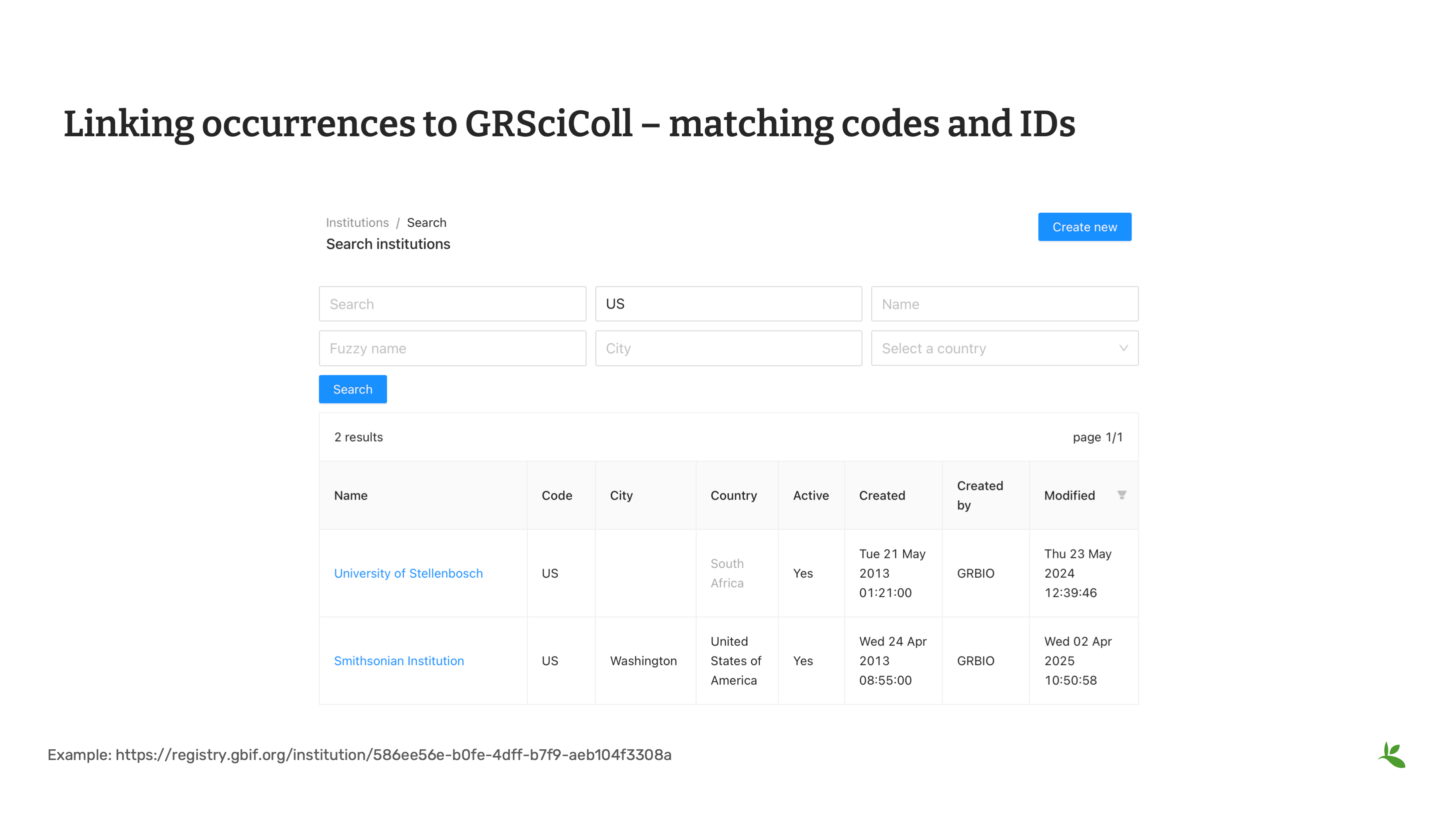Click the Code column header
1456x819 pixels.
point(557,496)
